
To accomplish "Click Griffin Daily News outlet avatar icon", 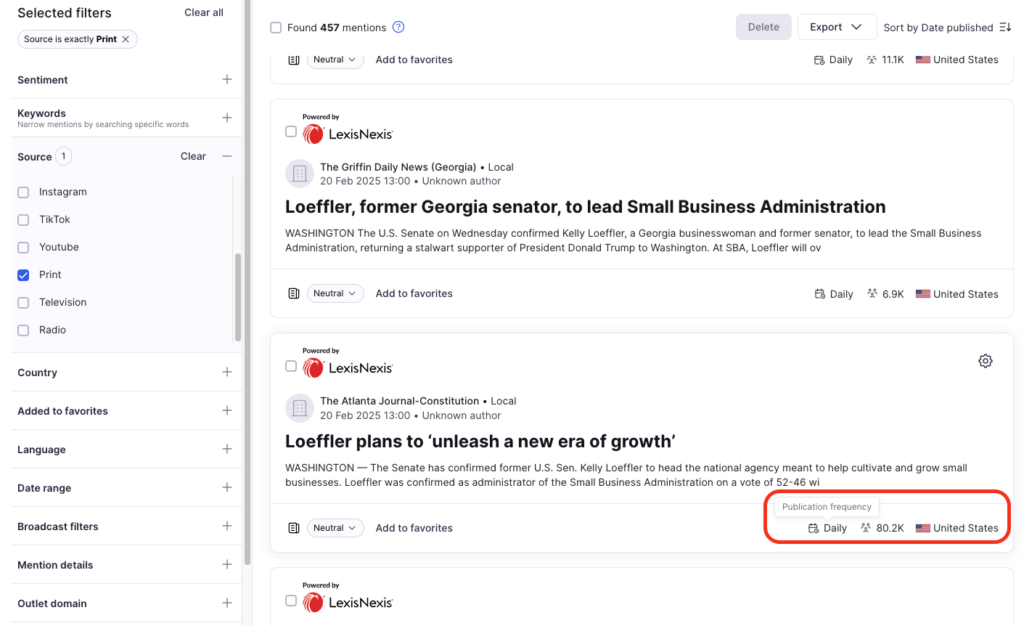I will click(x=299, y=174).
